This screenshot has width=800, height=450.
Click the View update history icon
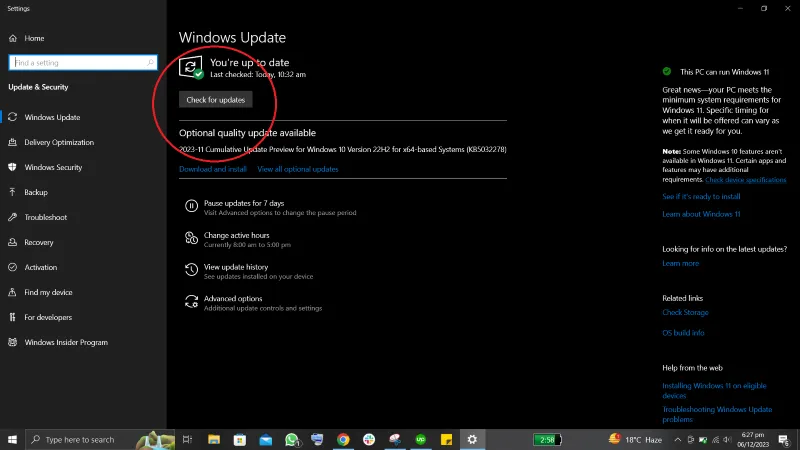(191, 269)
